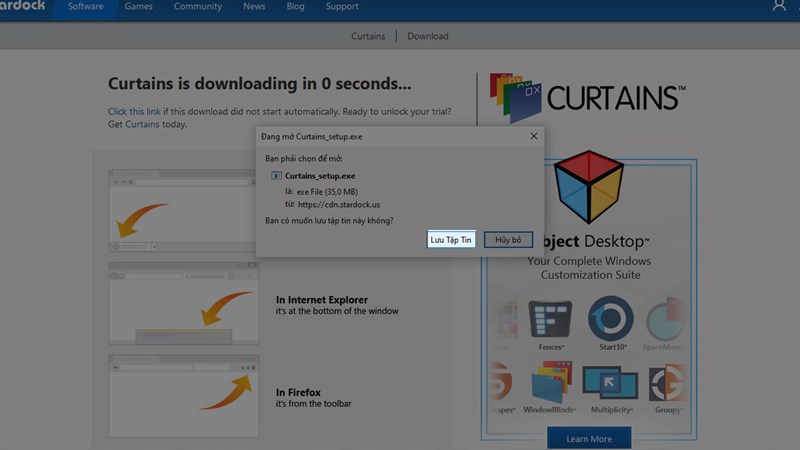Select the SpaceMonger app icon
The image size is (800, 450).
point(665,319)
